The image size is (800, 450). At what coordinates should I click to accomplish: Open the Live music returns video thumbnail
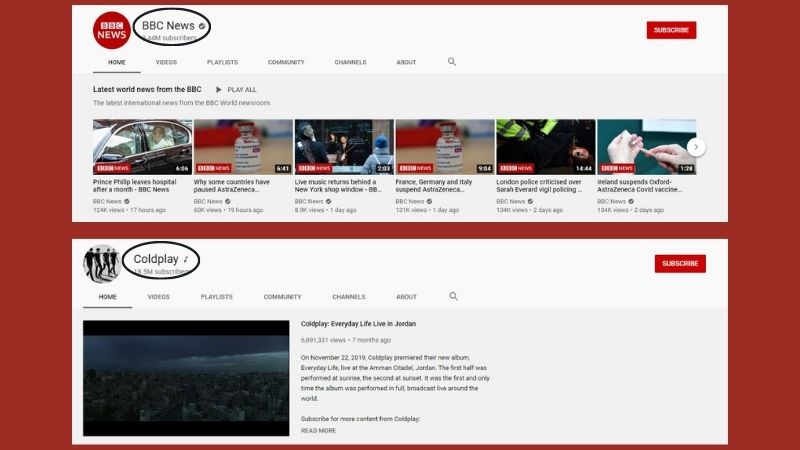(x=344, y=147)
